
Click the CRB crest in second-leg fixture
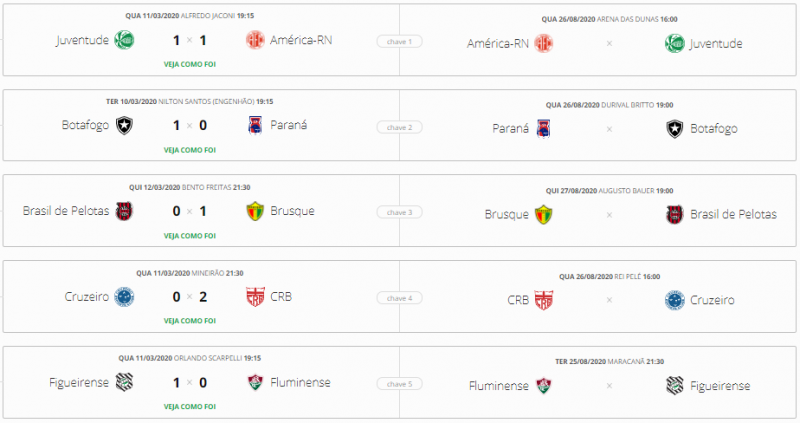544,299
